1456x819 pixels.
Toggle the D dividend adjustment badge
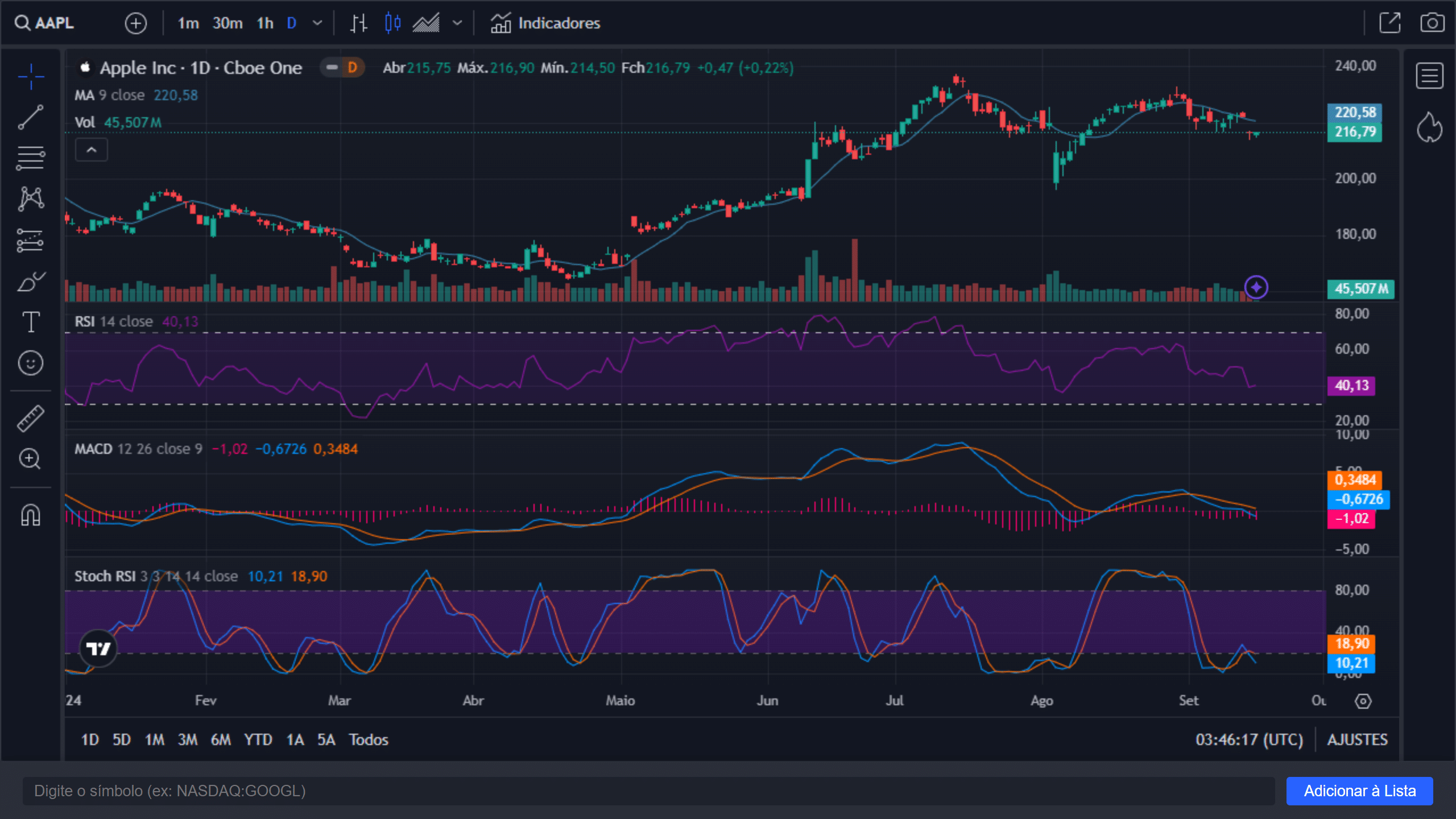[x=353, y=68]
